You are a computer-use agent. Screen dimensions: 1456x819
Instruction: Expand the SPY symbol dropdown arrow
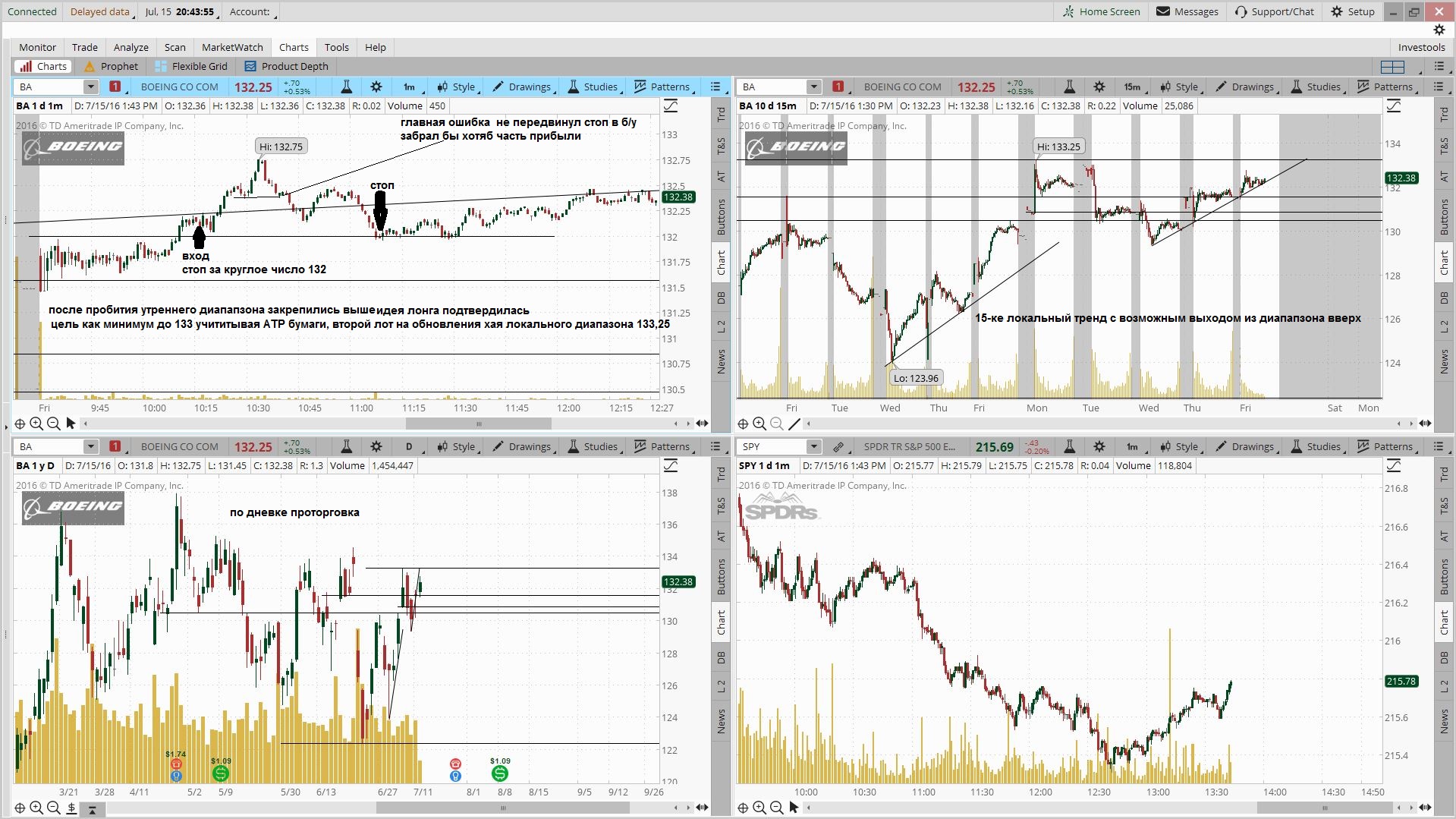[x=813, y=446]
